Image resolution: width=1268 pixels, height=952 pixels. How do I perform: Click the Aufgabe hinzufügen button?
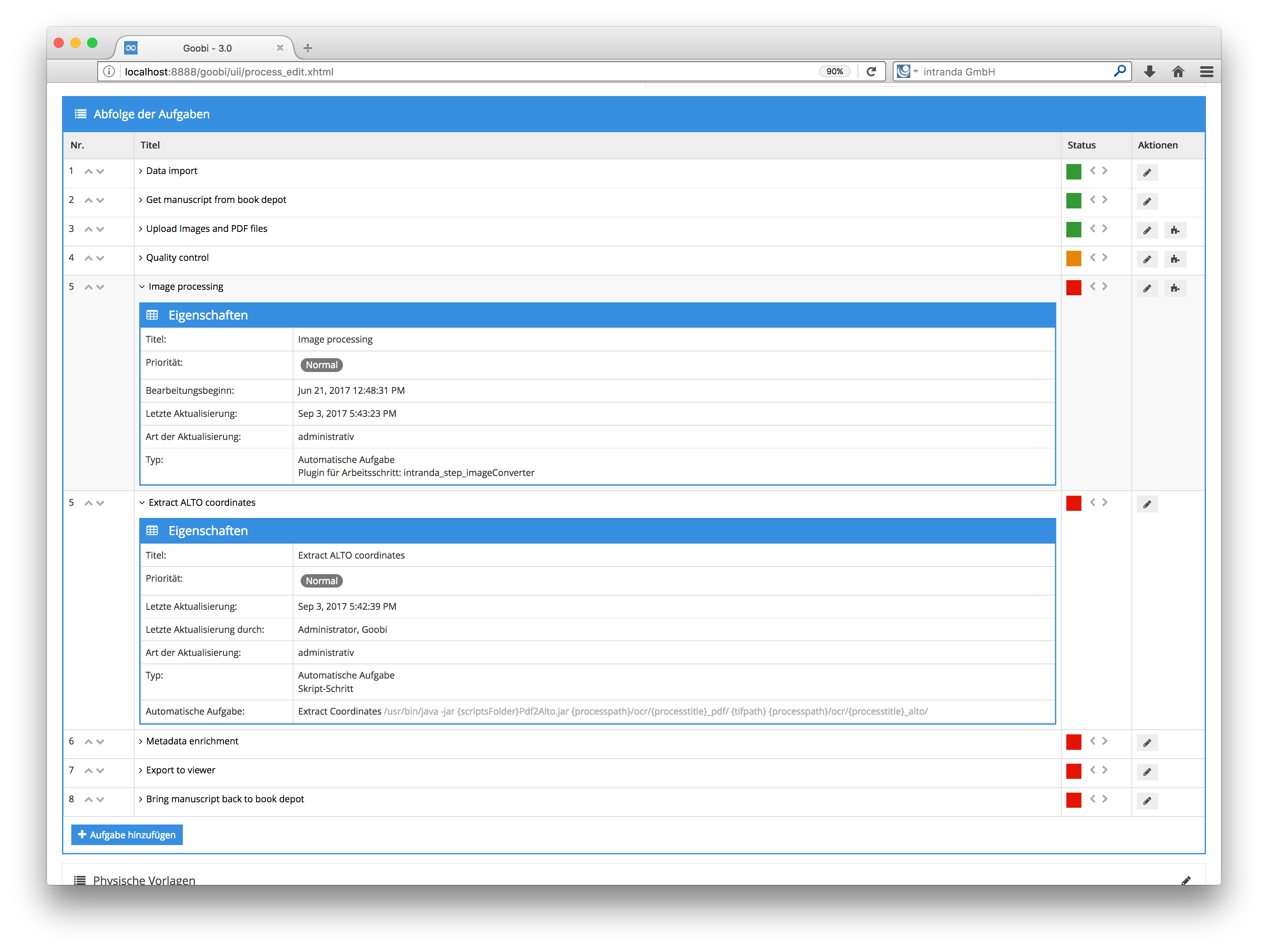pyautogui.click(x=127, y=835)
